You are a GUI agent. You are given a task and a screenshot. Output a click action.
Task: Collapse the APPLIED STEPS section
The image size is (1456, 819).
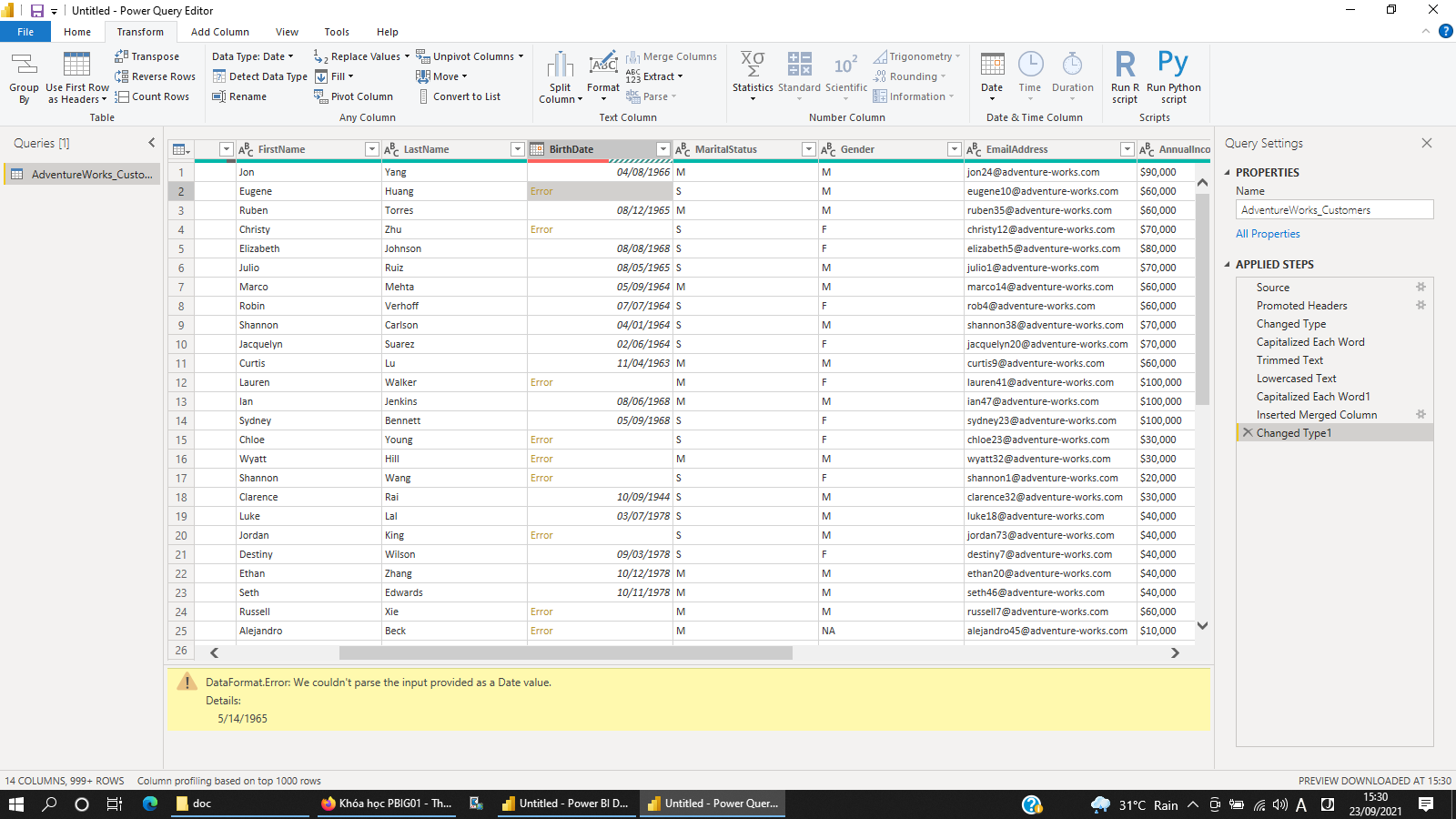tap(1227, 264)
